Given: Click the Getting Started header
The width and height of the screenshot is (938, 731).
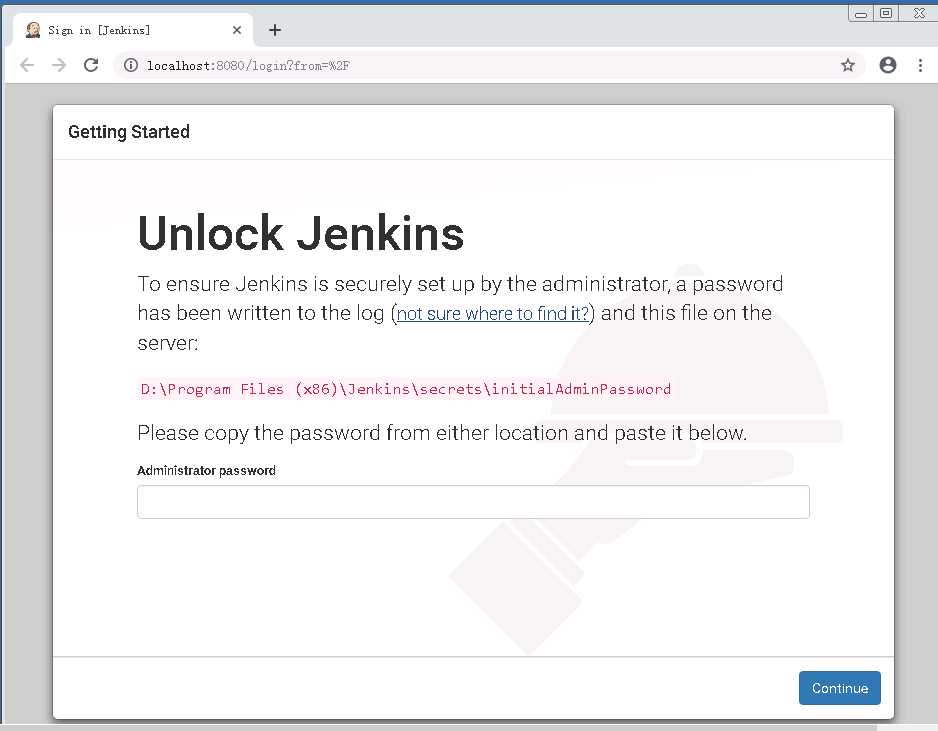Looking at the screenshot, I should pyautogui.click(x=129, y=132).
